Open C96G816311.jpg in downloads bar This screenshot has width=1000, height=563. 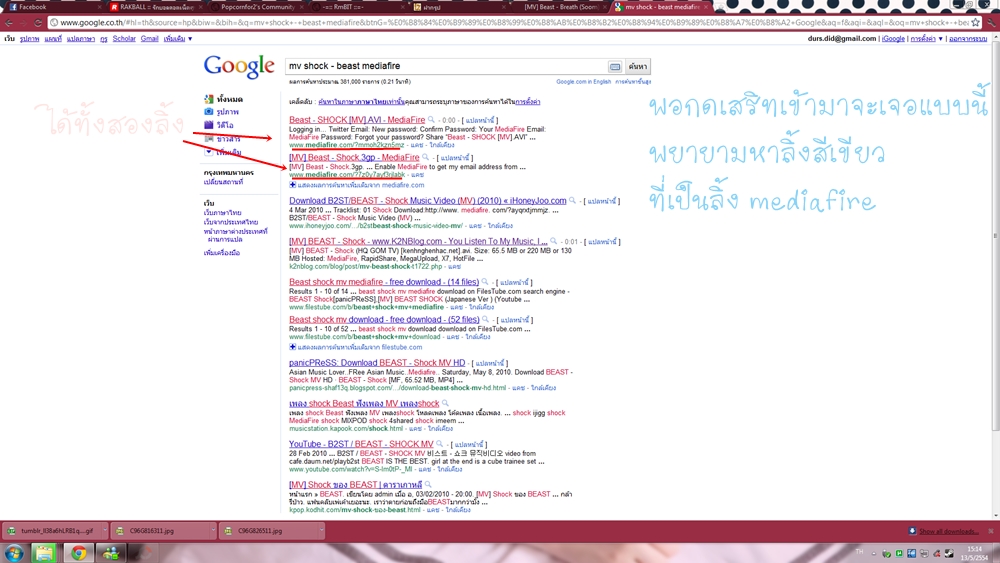[161, 530]
